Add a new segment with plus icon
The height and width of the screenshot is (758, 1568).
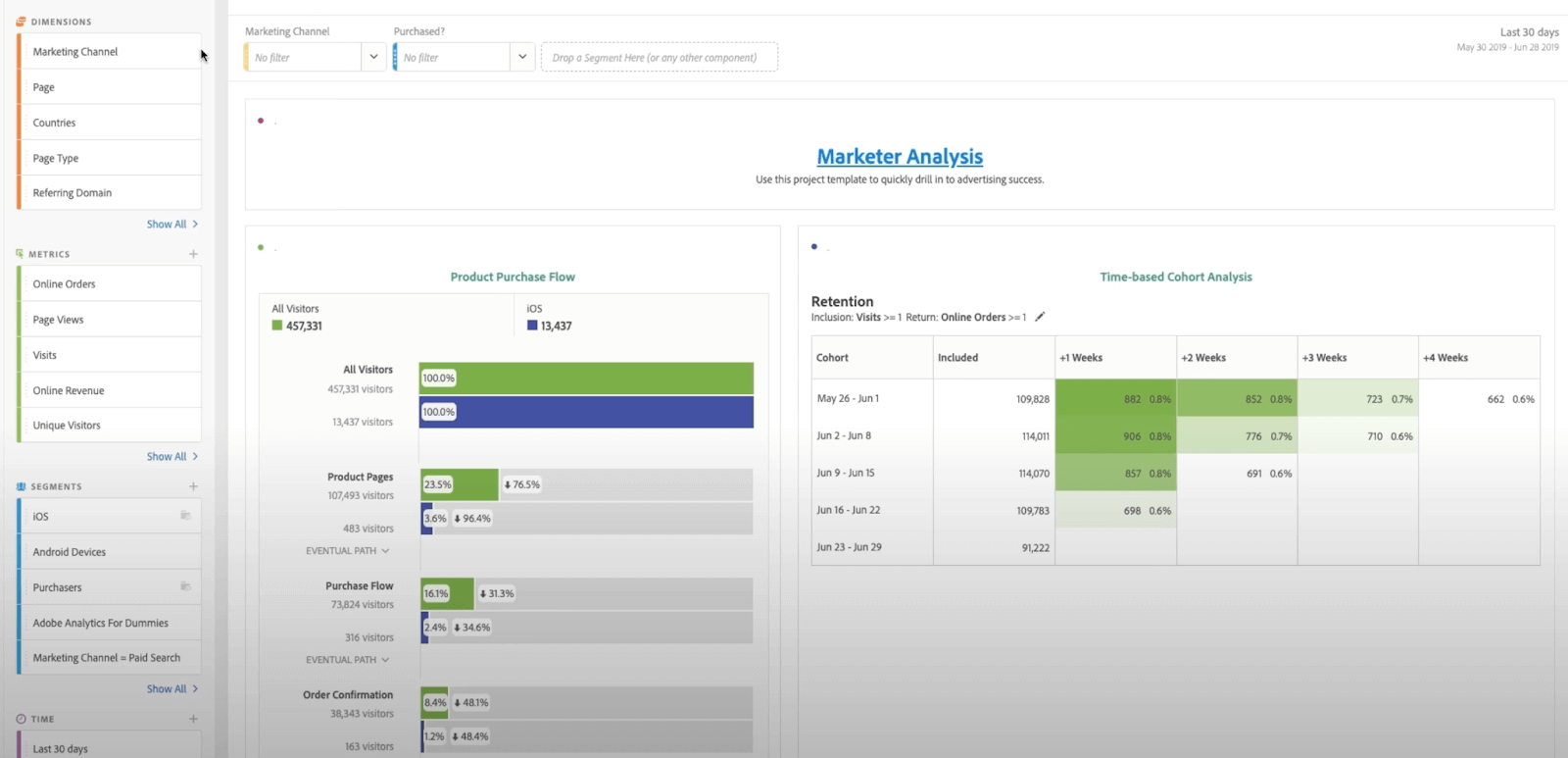point(193,486)
